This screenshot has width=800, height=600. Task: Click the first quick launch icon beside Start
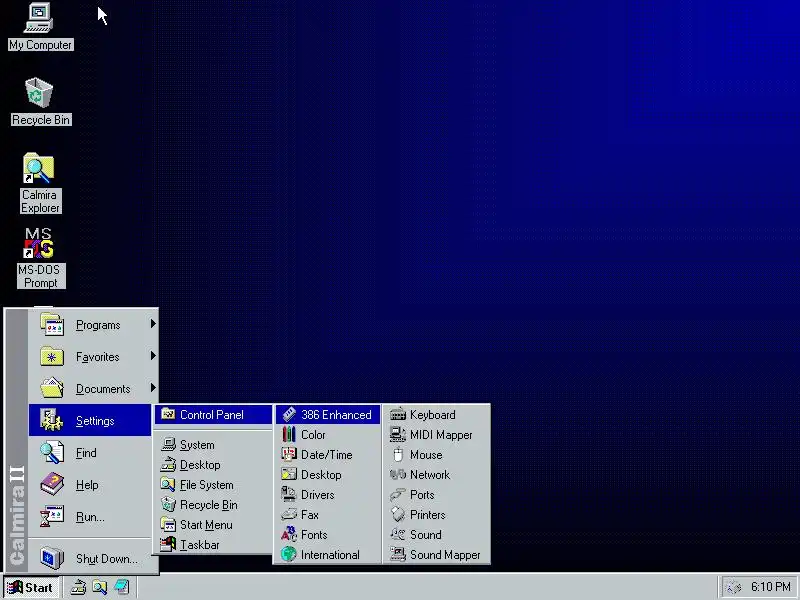coord(78,588)
